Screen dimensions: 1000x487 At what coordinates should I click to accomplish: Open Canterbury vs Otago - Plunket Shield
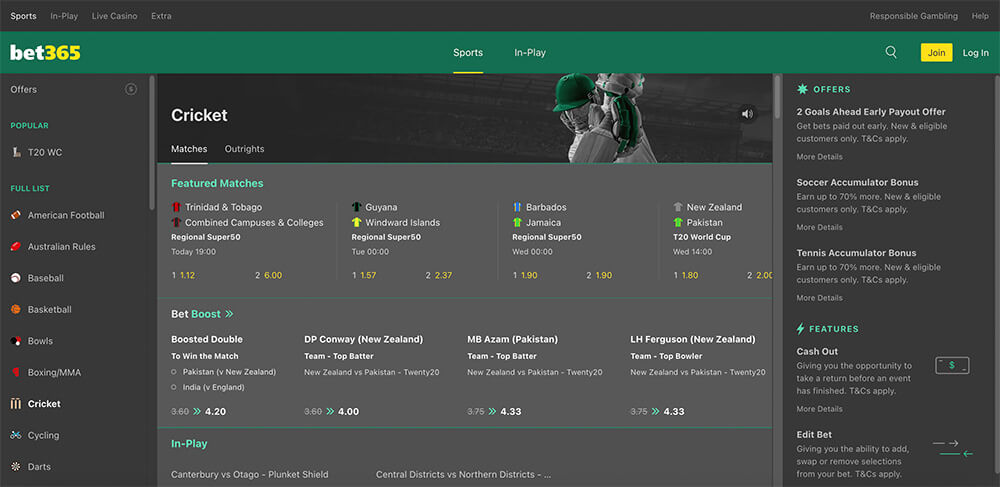point(249,474)
